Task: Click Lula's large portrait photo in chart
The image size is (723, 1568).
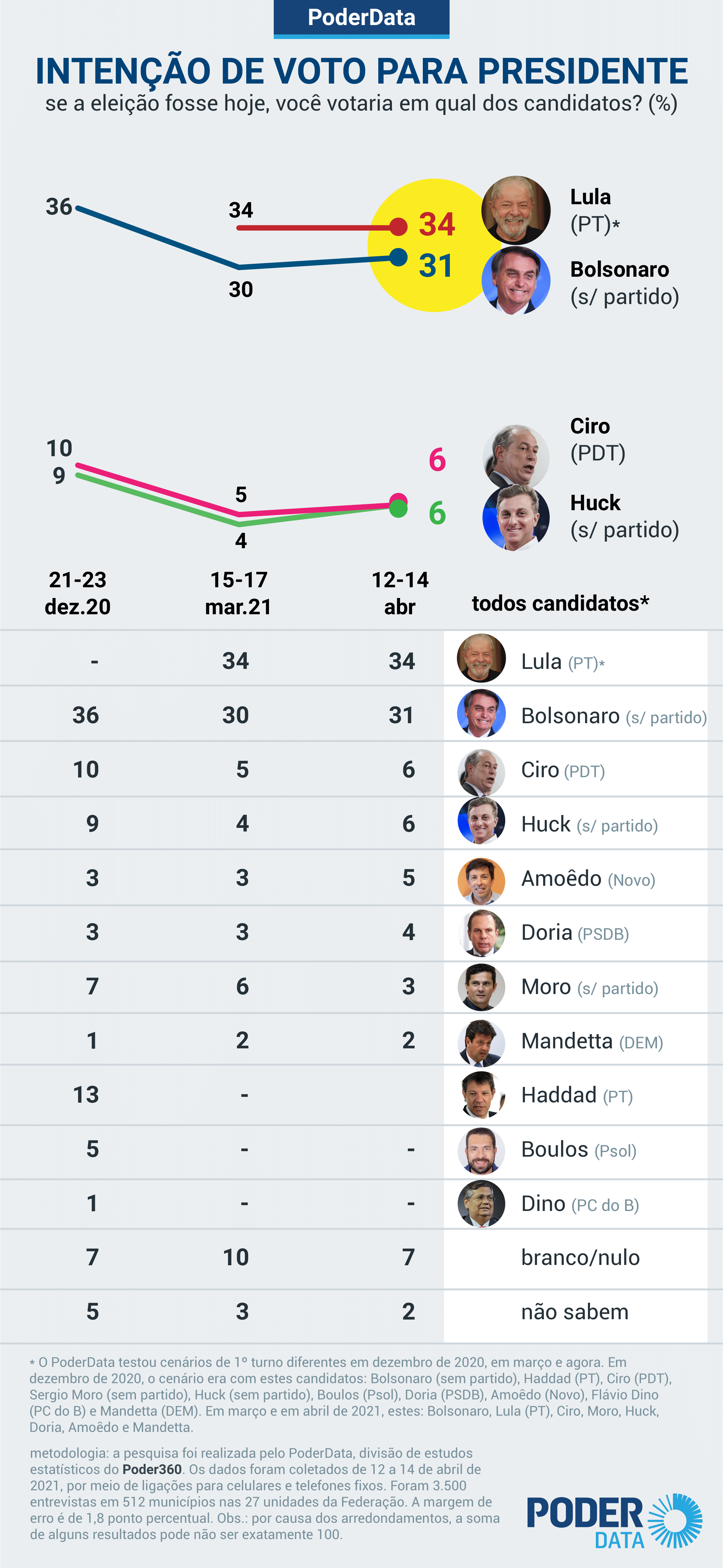Action: pyautogui.click(x=515, y=211)
